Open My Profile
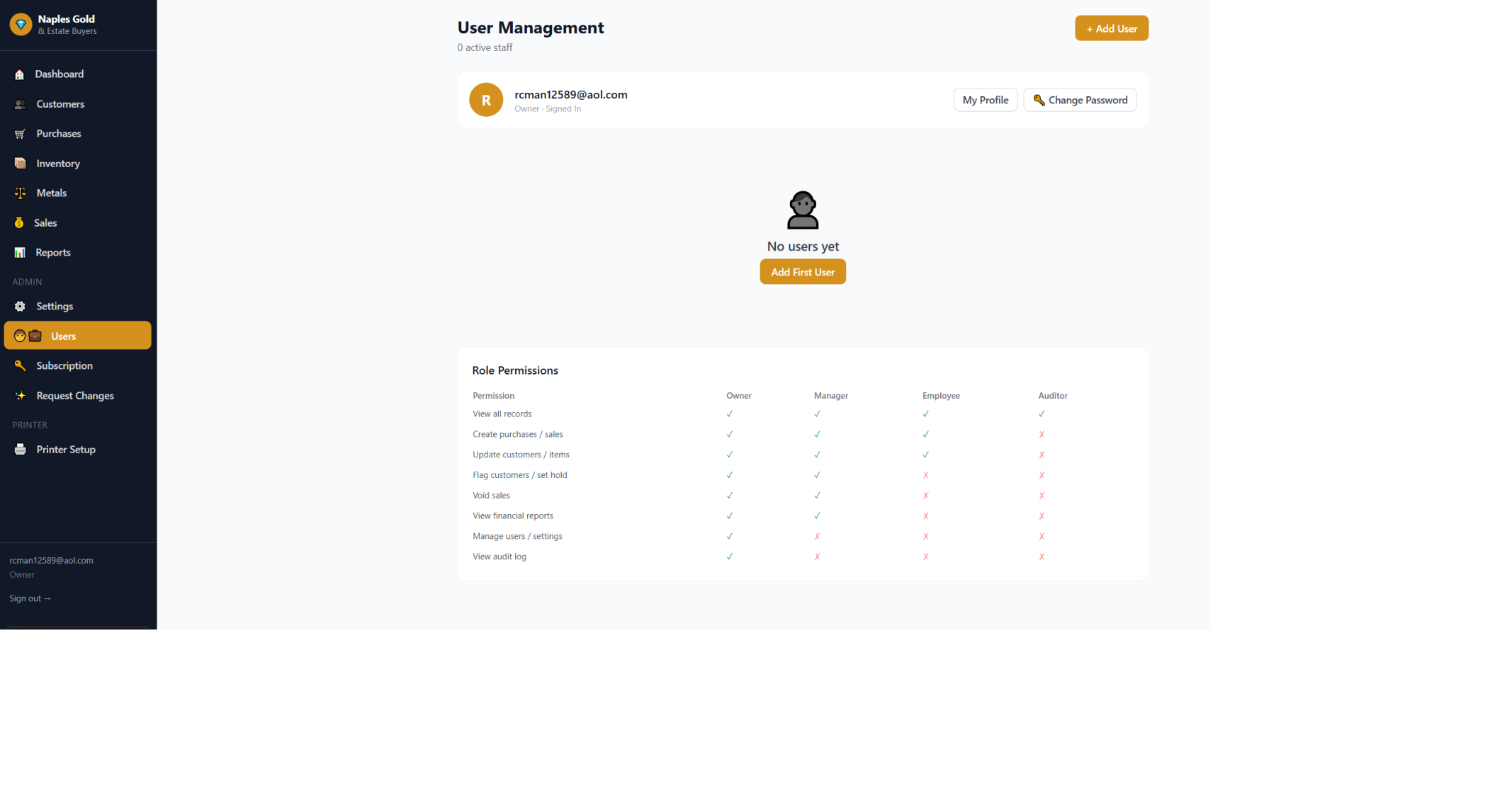The width and height of the screenshot is (1512, 786). coord(986,100)
